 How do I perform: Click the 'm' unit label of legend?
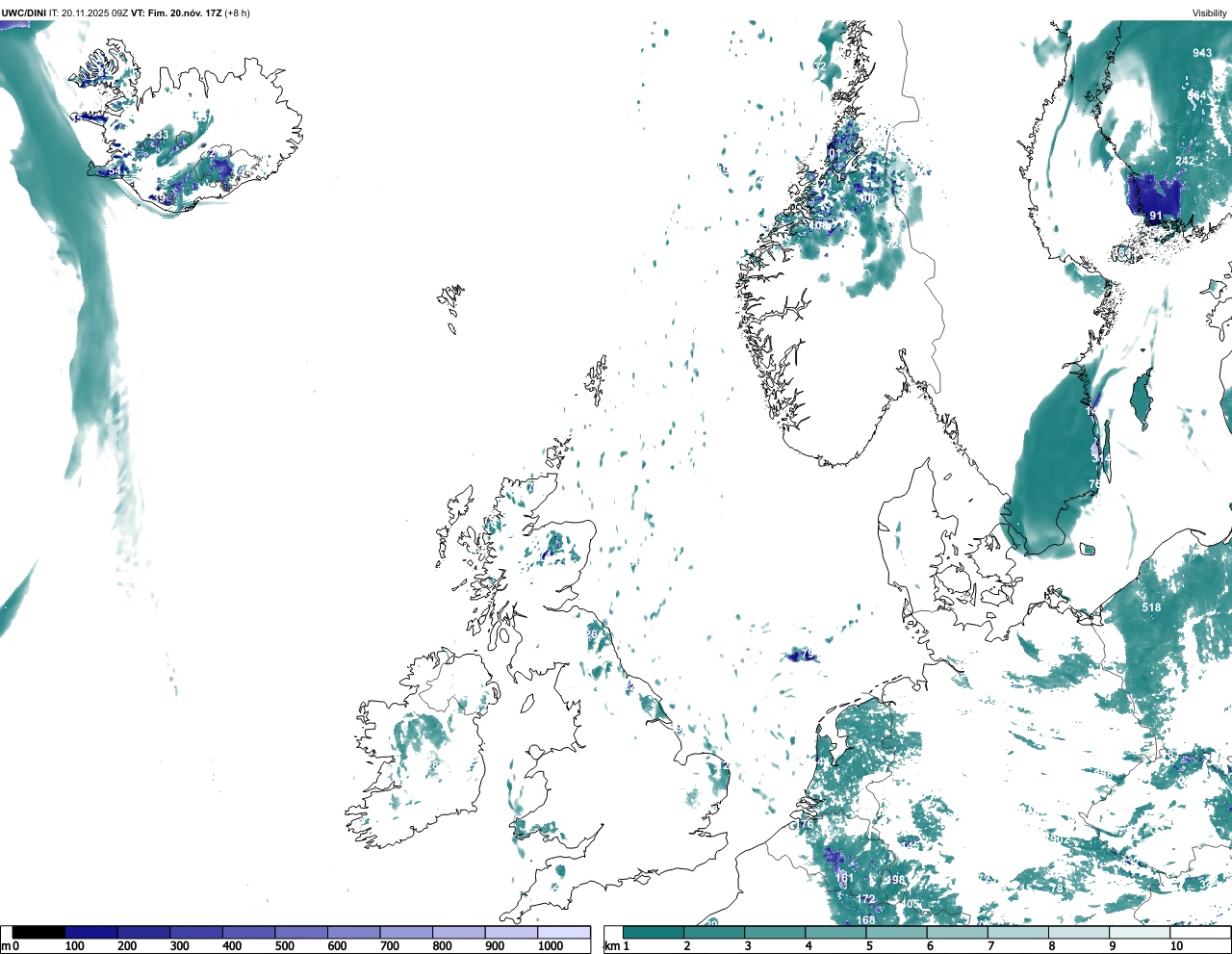pos(6,946)
